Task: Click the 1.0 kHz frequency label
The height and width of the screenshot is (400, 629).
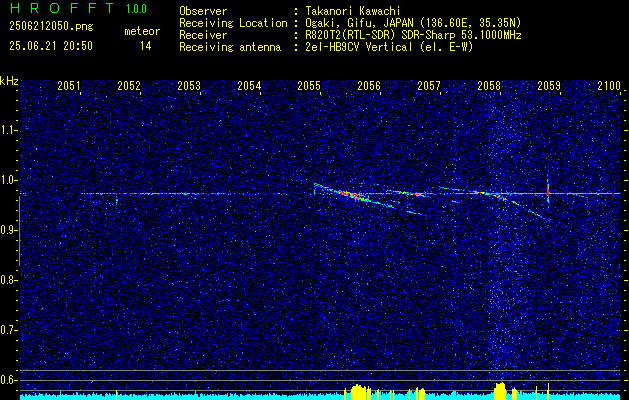Action: coord(8,180)
